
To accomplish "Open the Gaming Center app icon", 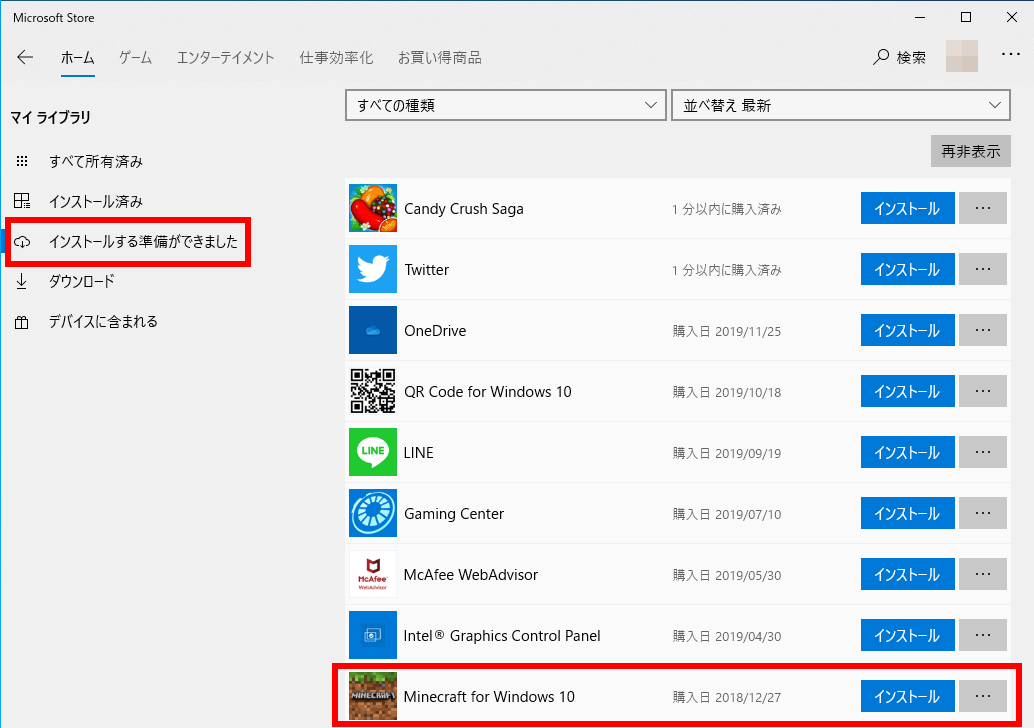I will (373, 513).
